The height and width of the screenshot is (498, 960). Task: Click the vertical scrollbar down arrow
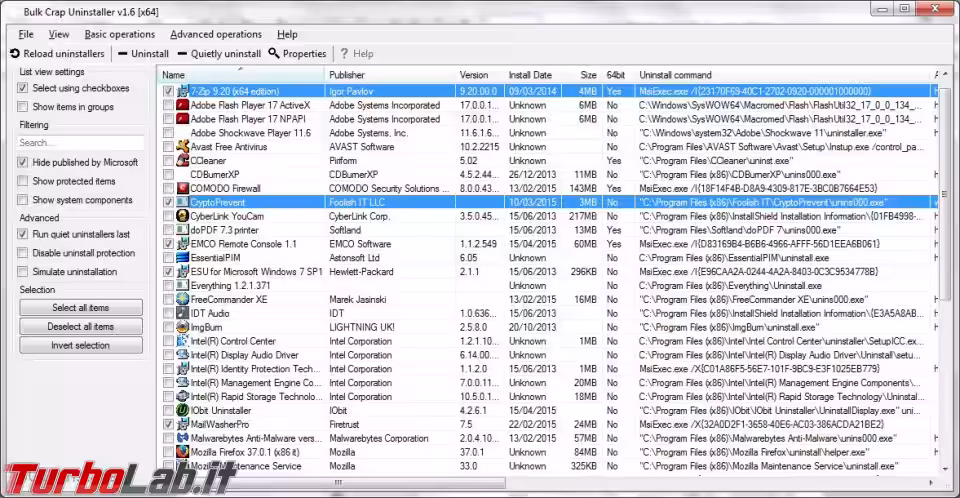[x=945, y=469]
